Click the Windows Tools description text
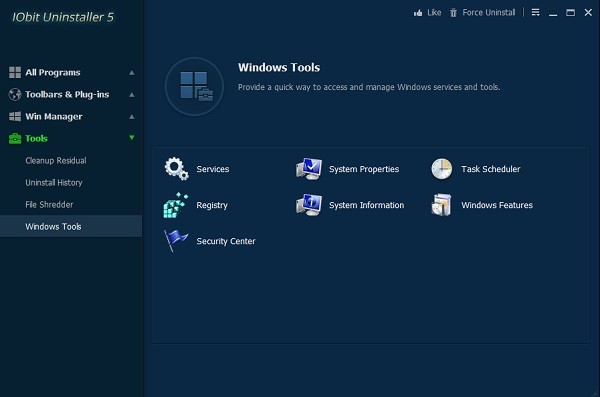The image size is (600, 397). click(x=369, y=87)
